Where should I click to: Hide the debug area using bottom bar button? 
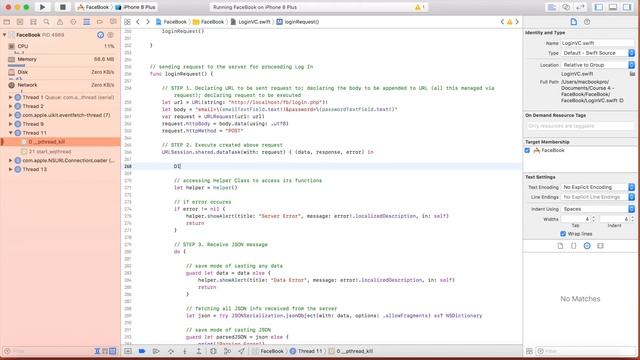tap(128, 351)
